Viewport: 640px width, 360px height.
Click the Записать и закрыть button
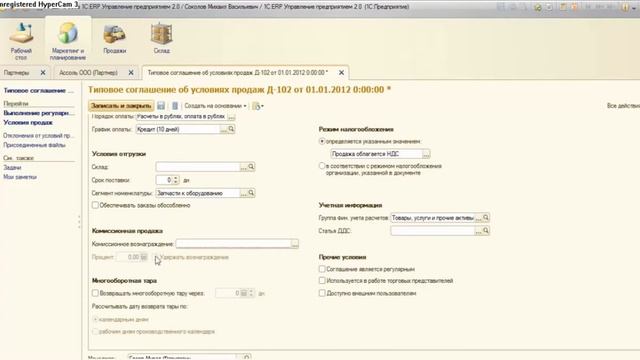121,106
